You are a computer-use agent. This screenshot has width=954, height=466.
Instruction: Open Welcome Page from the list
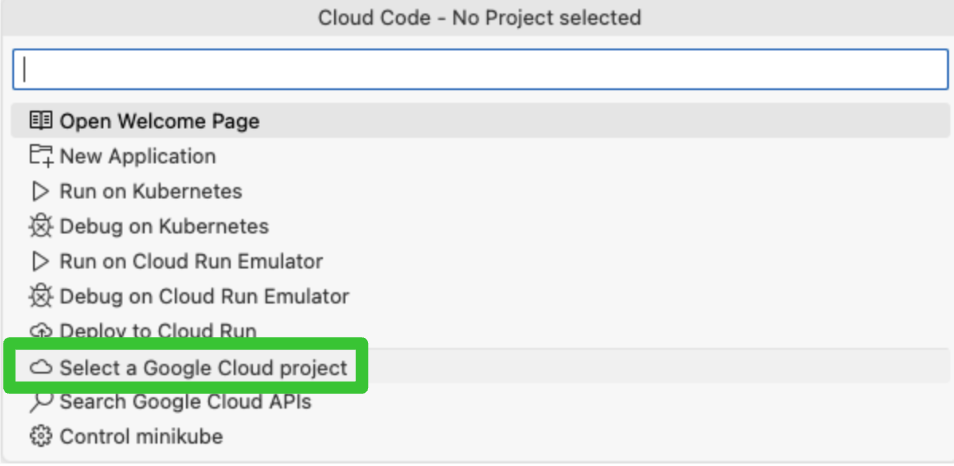pyautogui.click(x=159, y=121)
